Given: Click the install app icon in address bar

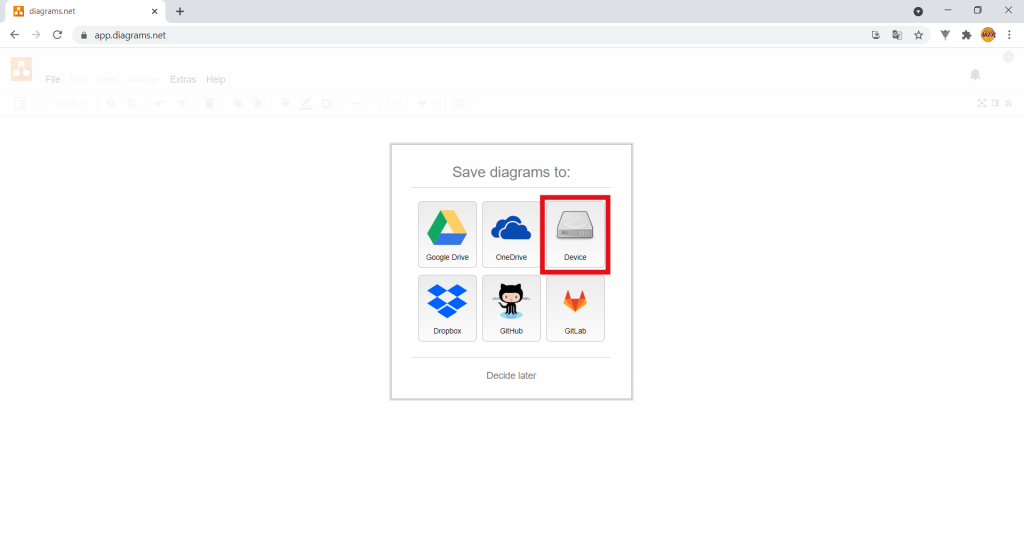Looking at the screenshot, I should click(x=876, y=35).
